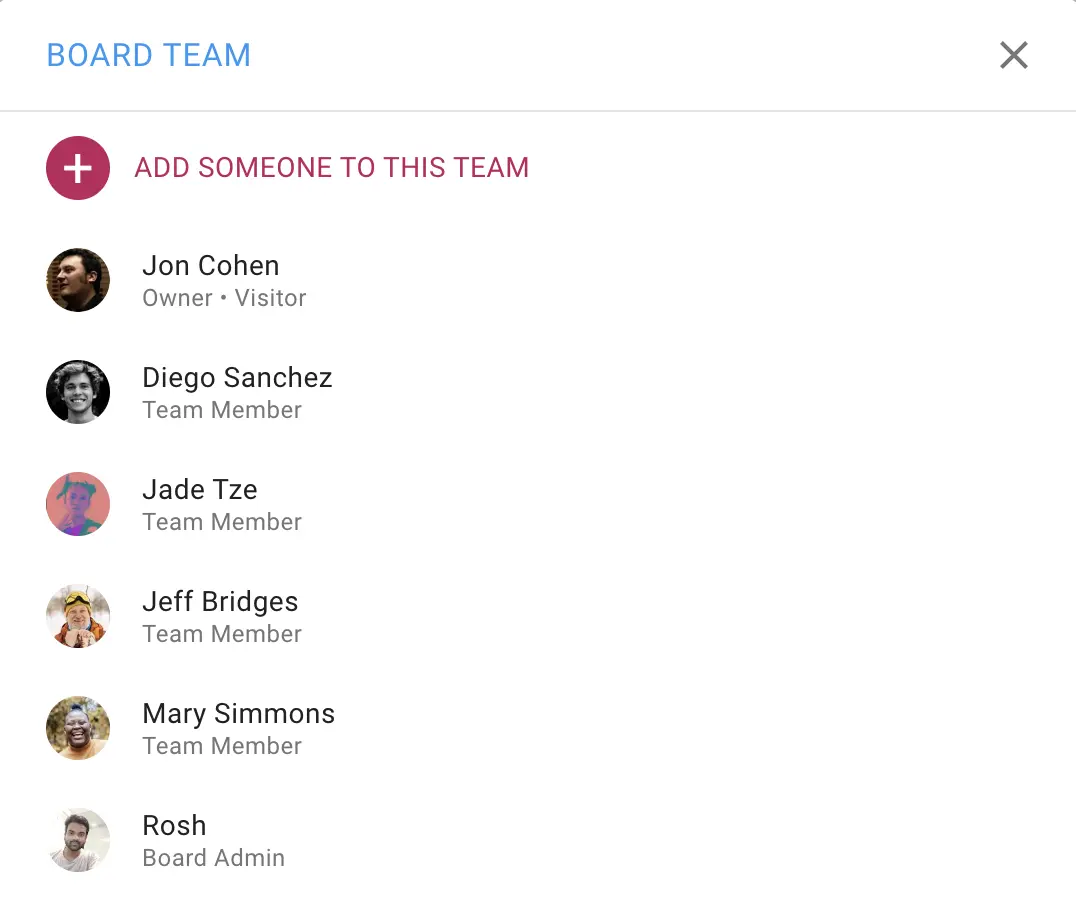Open Jon Cohen's profile avatar
This screenshot has width=1076, height=912.
click(x=78, y=280)
